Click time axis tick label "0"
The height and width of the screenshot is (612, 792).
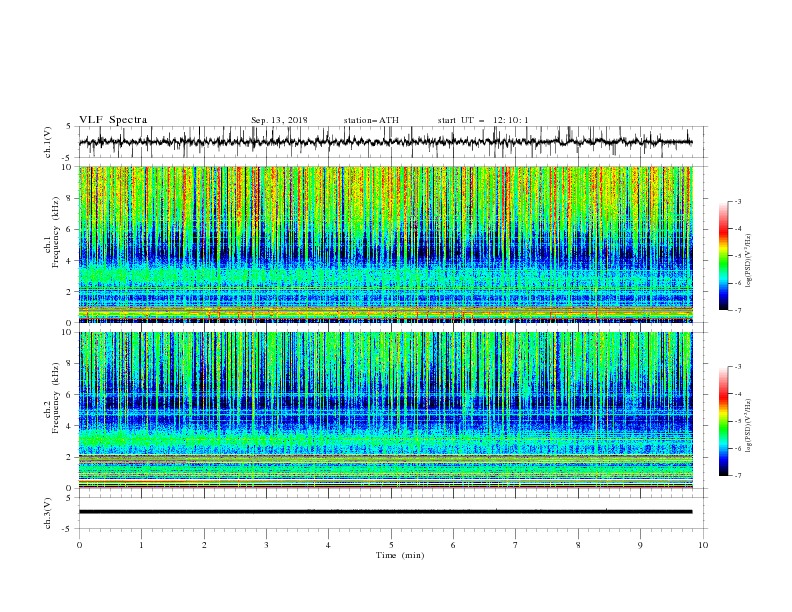coord(79,545)
